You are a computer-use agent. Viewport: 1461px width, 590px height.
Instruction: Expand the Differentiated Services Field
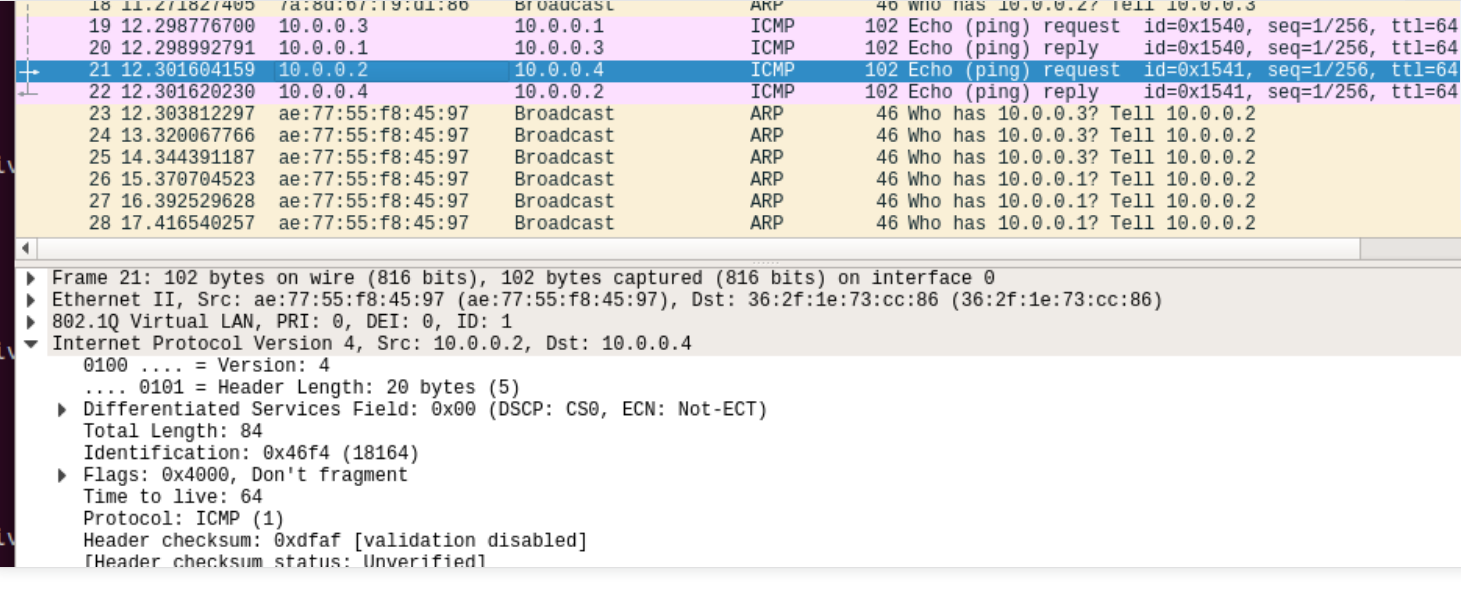click(x=62, y=410)
